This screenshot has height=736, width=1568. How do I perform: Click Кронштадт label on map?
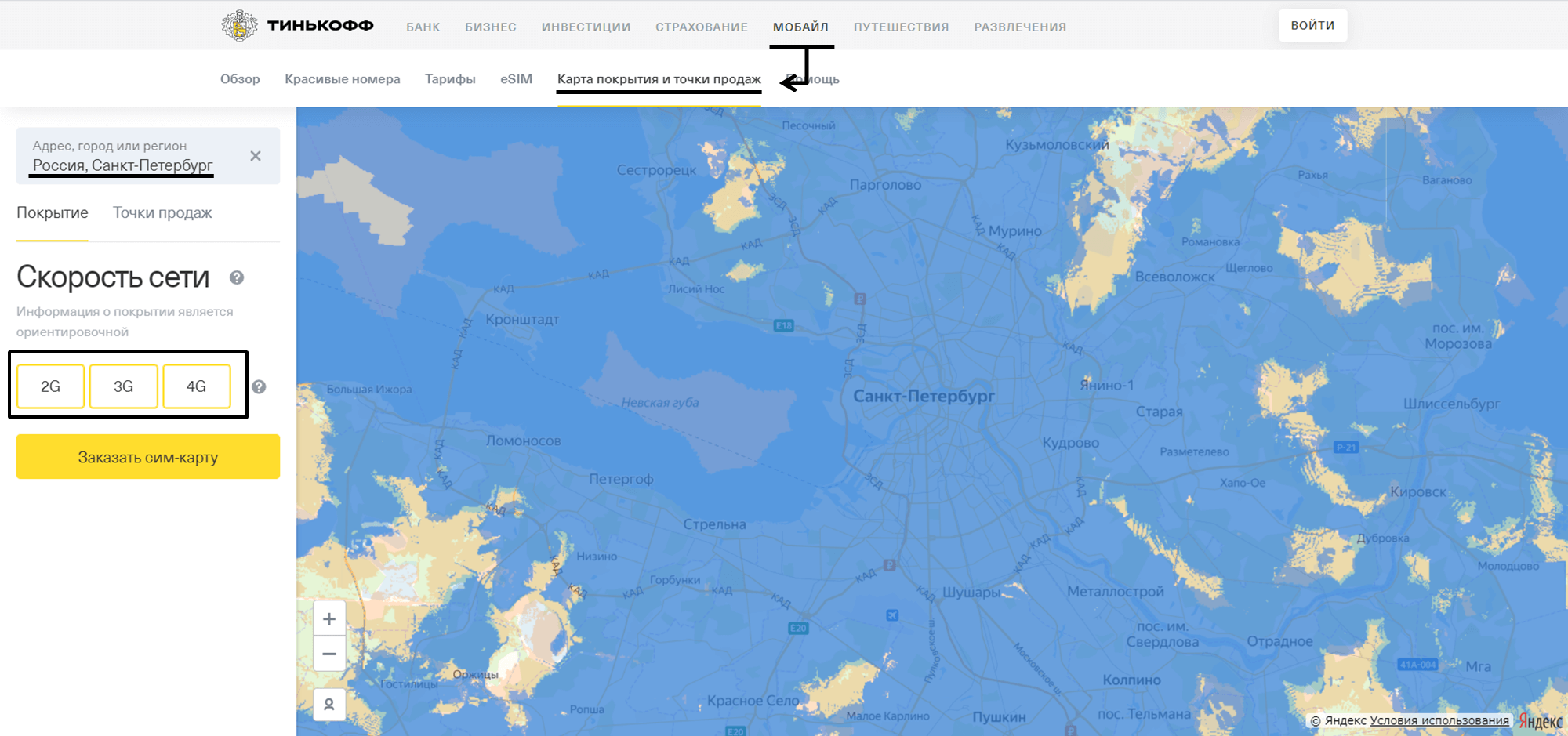[x=522, y=320]
